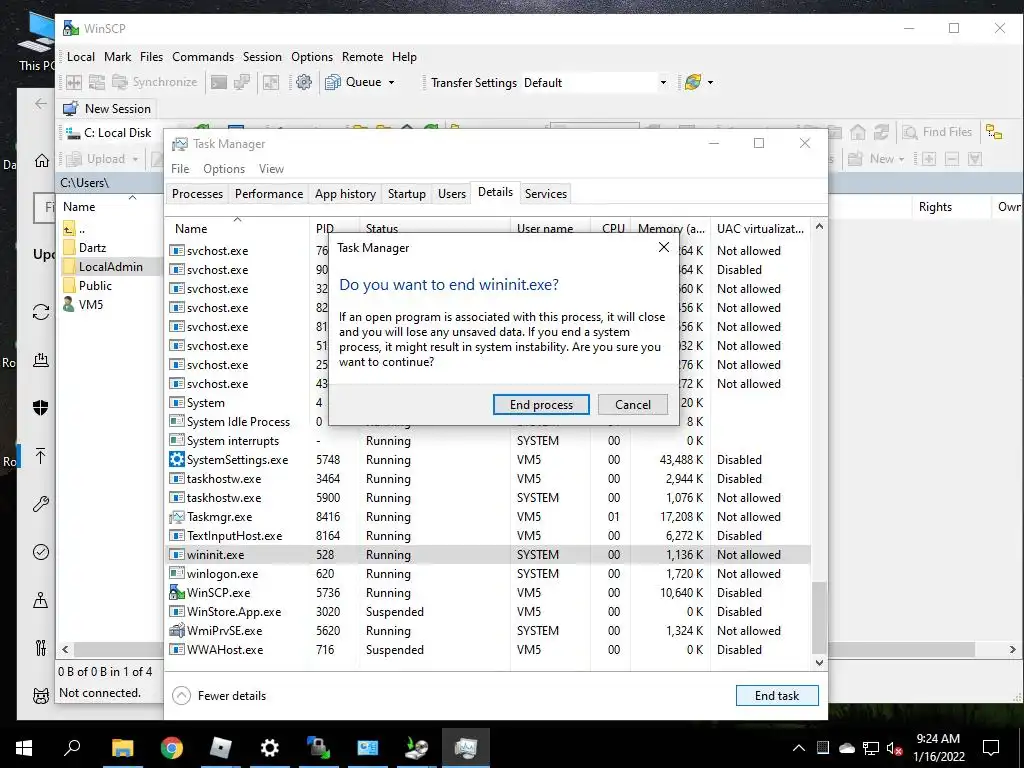Expand the dropdown next to the globe icon
1024x768 pixels.
coord(711,82)
